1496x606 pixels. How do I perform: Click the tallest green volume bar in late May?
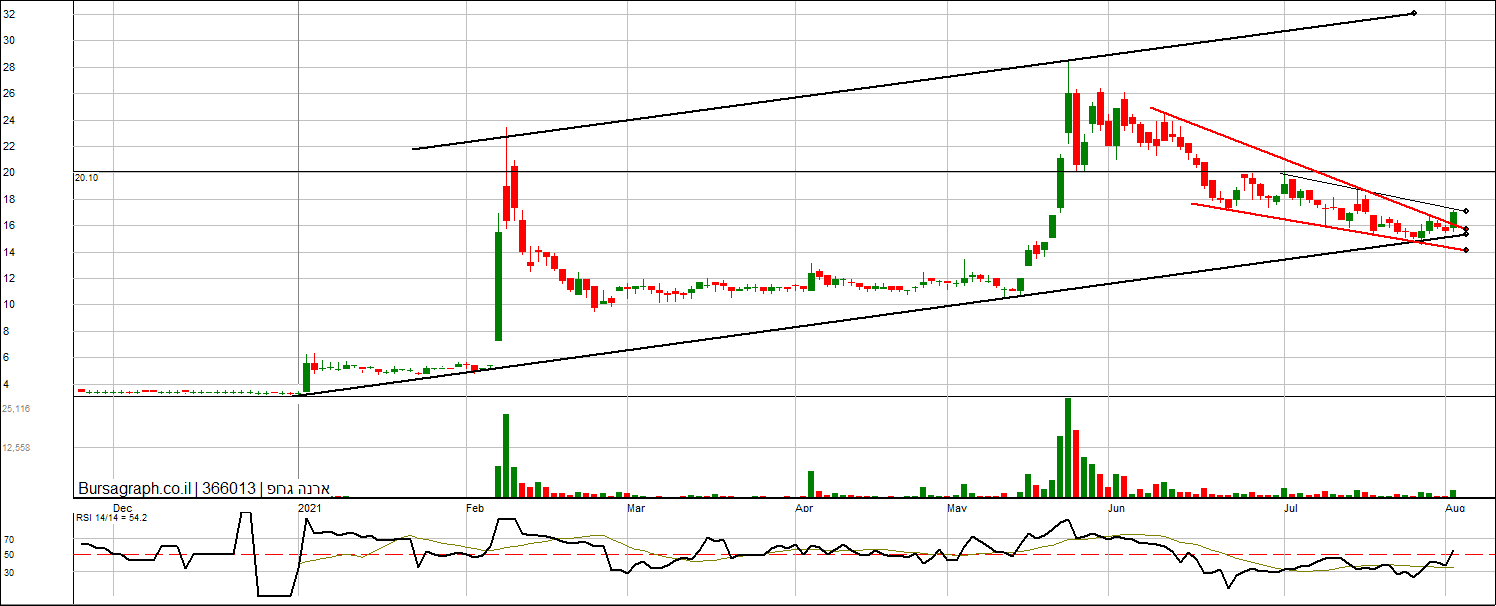(1068, 448)
